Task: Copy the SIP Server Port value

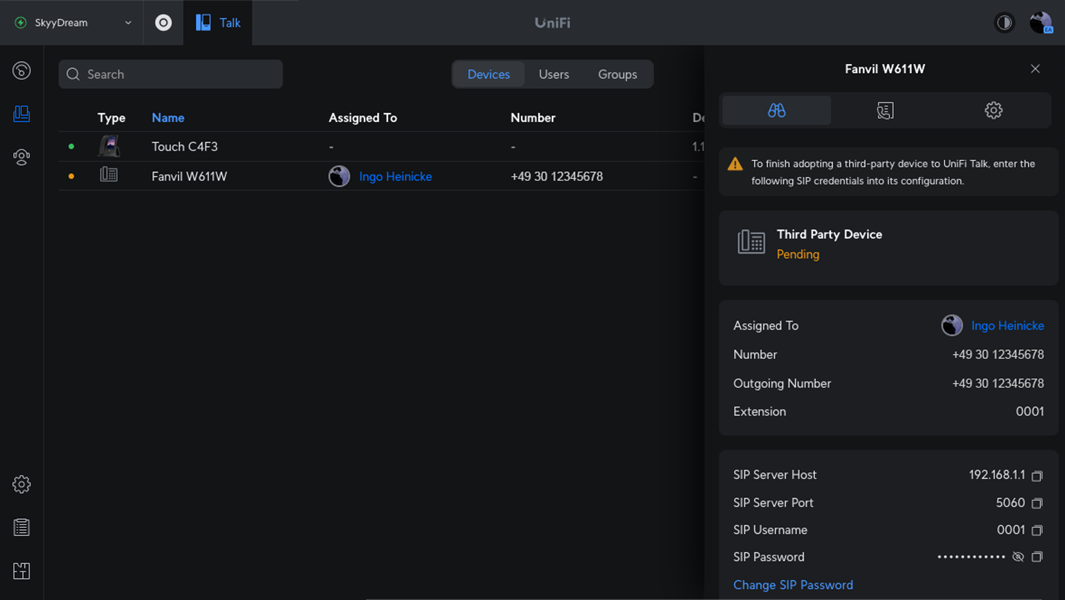Action: point(1037,503)
